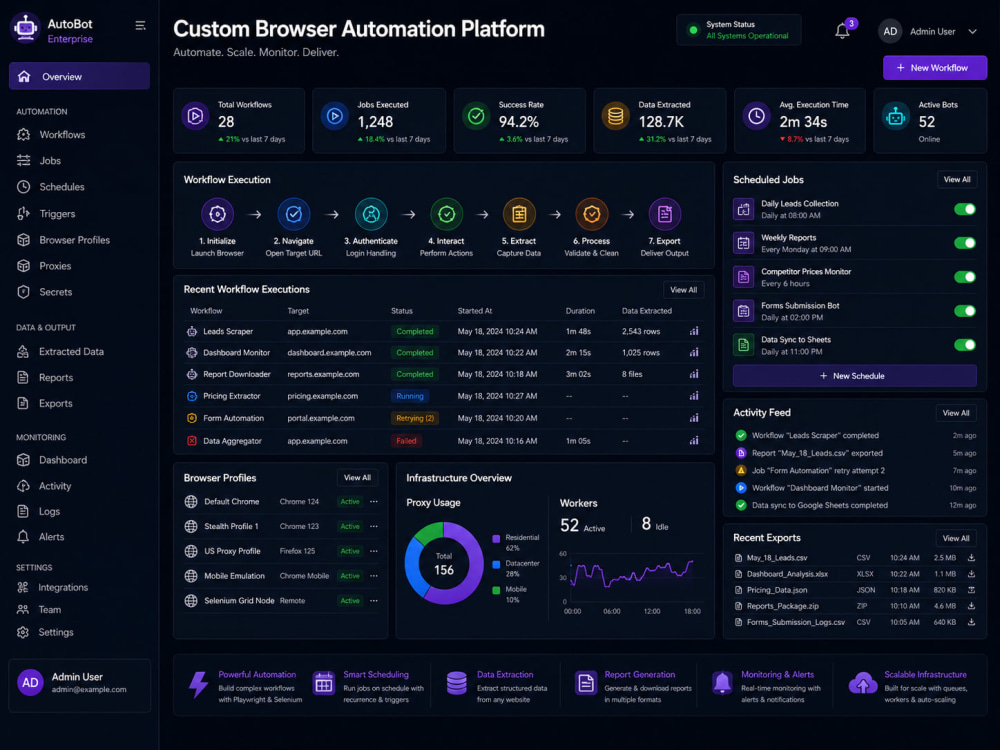Click the Mobile green legend swatch
Screen dimensions: 1000x750
tap(496, 590)
